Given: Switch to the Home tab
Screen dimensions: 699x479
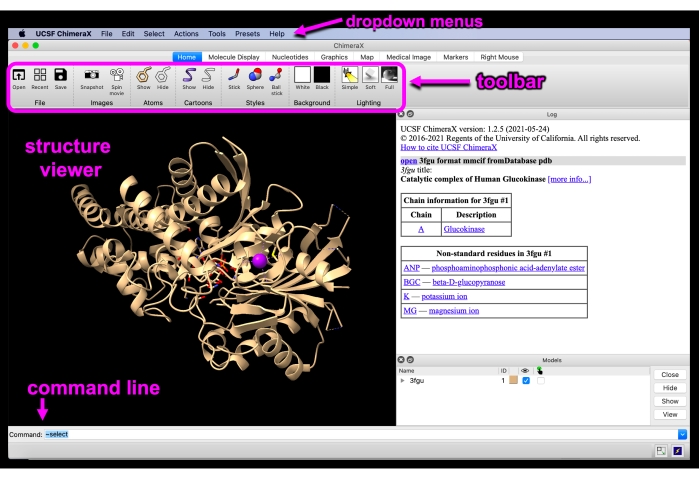Looking at the screenshot, I should click(187, 57).
